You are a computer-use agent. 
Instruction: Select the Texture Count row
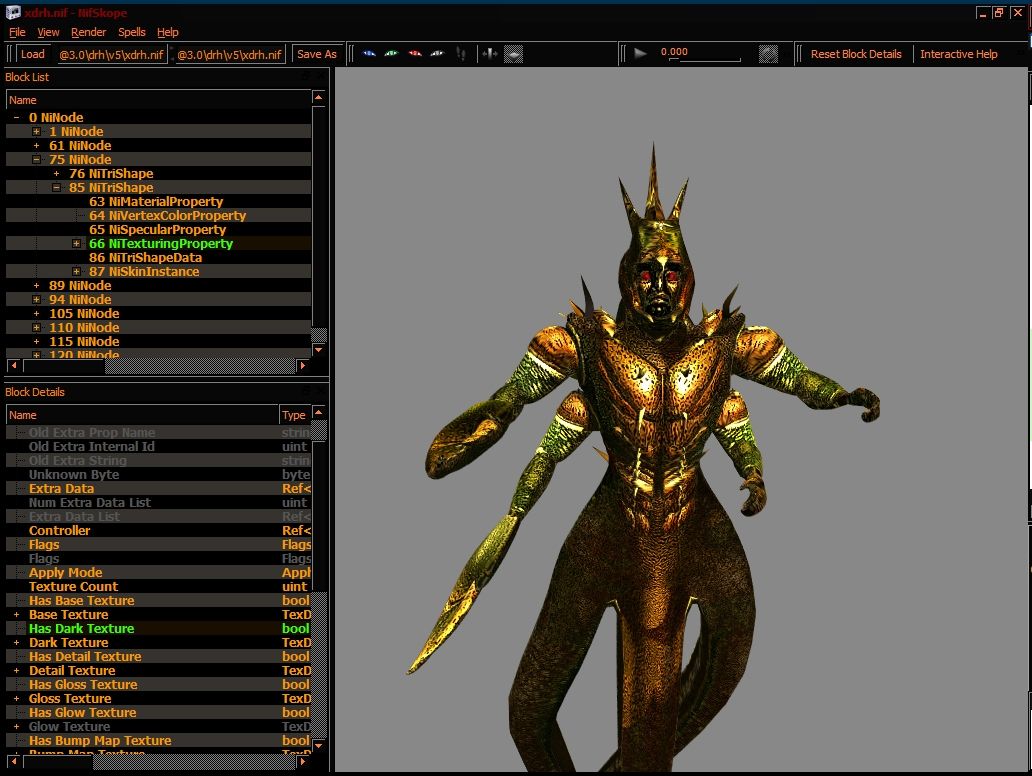pyautogui.click(x=159, y=586)
